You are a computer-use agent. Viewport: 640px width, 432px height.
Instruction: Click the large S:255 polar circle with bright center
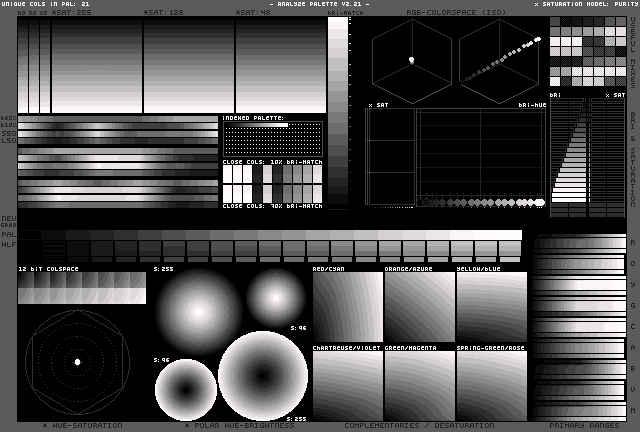[197, 311]
